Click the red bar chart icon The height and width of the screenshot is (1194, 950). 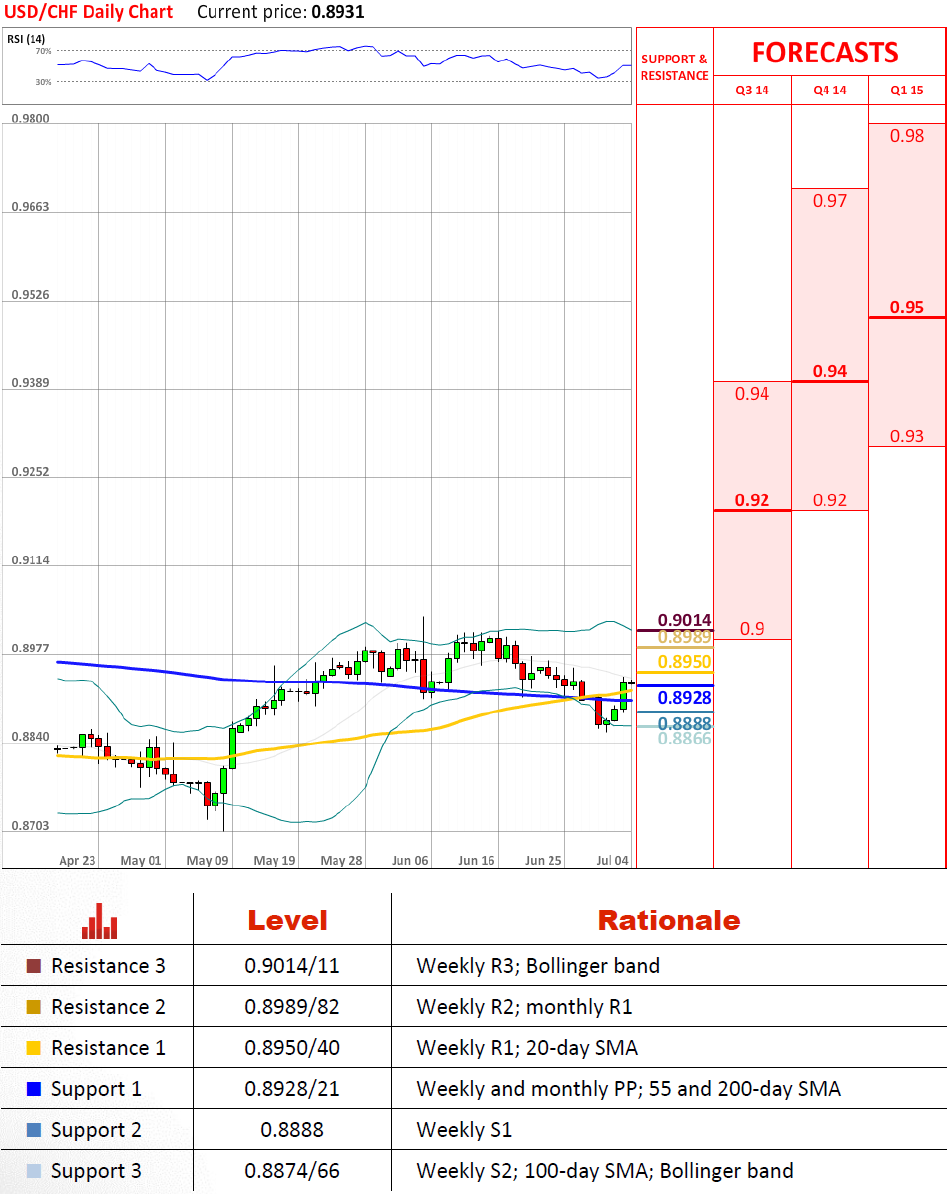pos(100,921)
